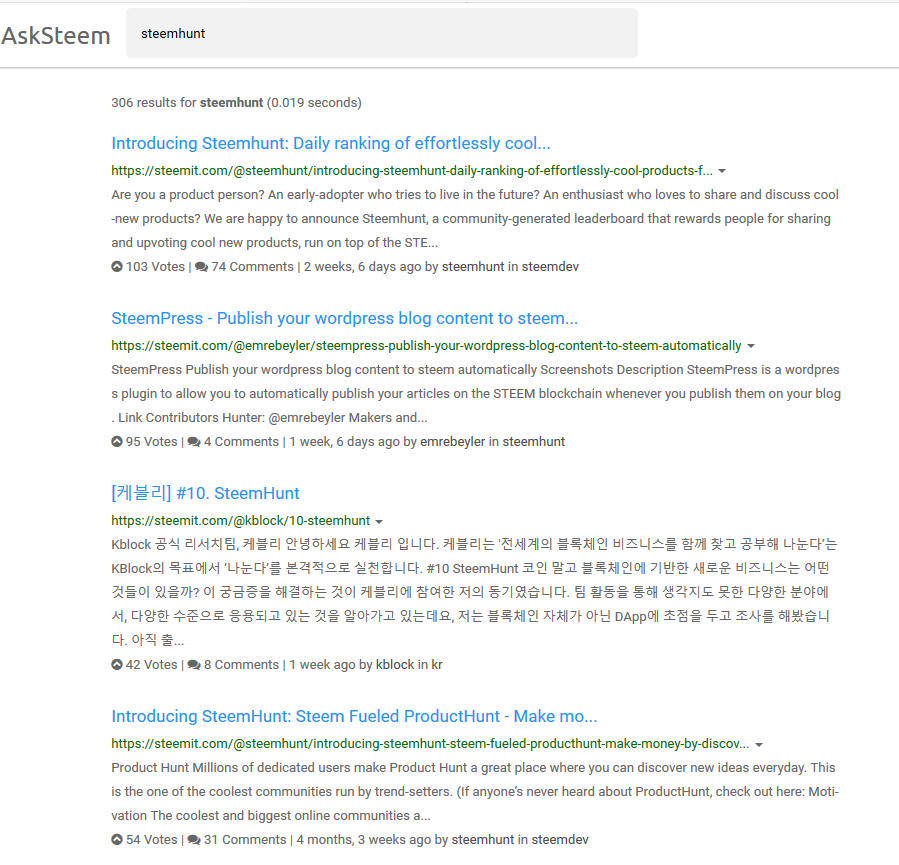Click the '306 results for steemhunt' summary text
Viewport: 899px width, 865px height.
[x=236, y=103]
